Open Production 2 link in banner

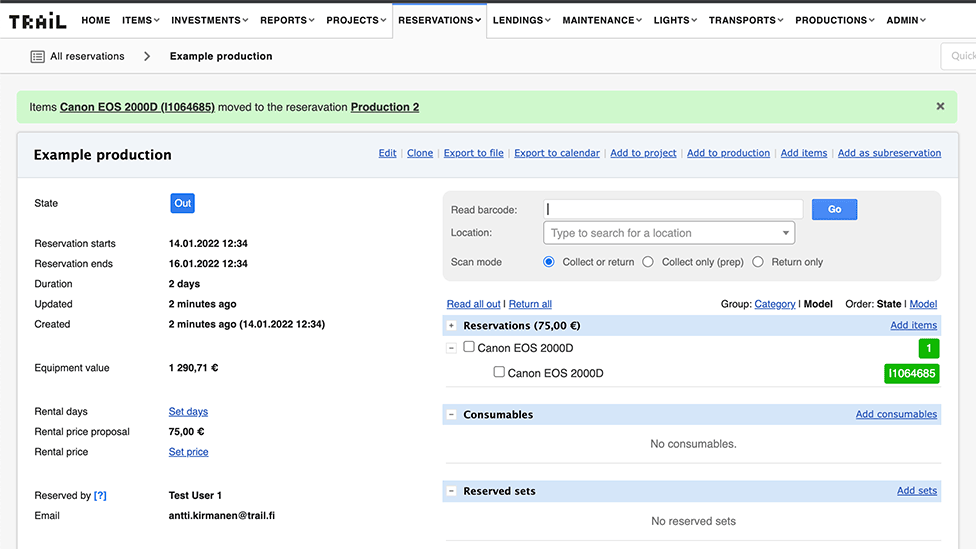point(385,107)
